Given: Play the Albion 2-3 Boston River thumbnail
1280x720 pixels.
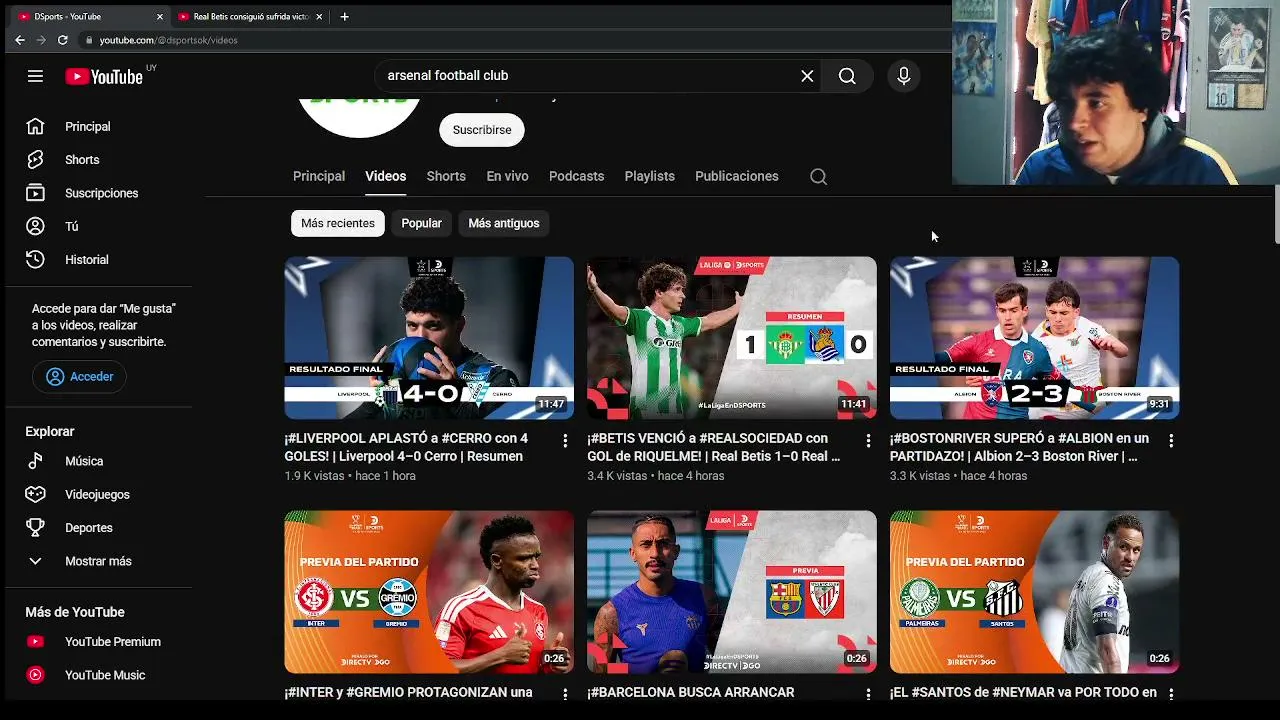Looking at the screenshot, I should pyautogui.click(x=1035, y=338).
